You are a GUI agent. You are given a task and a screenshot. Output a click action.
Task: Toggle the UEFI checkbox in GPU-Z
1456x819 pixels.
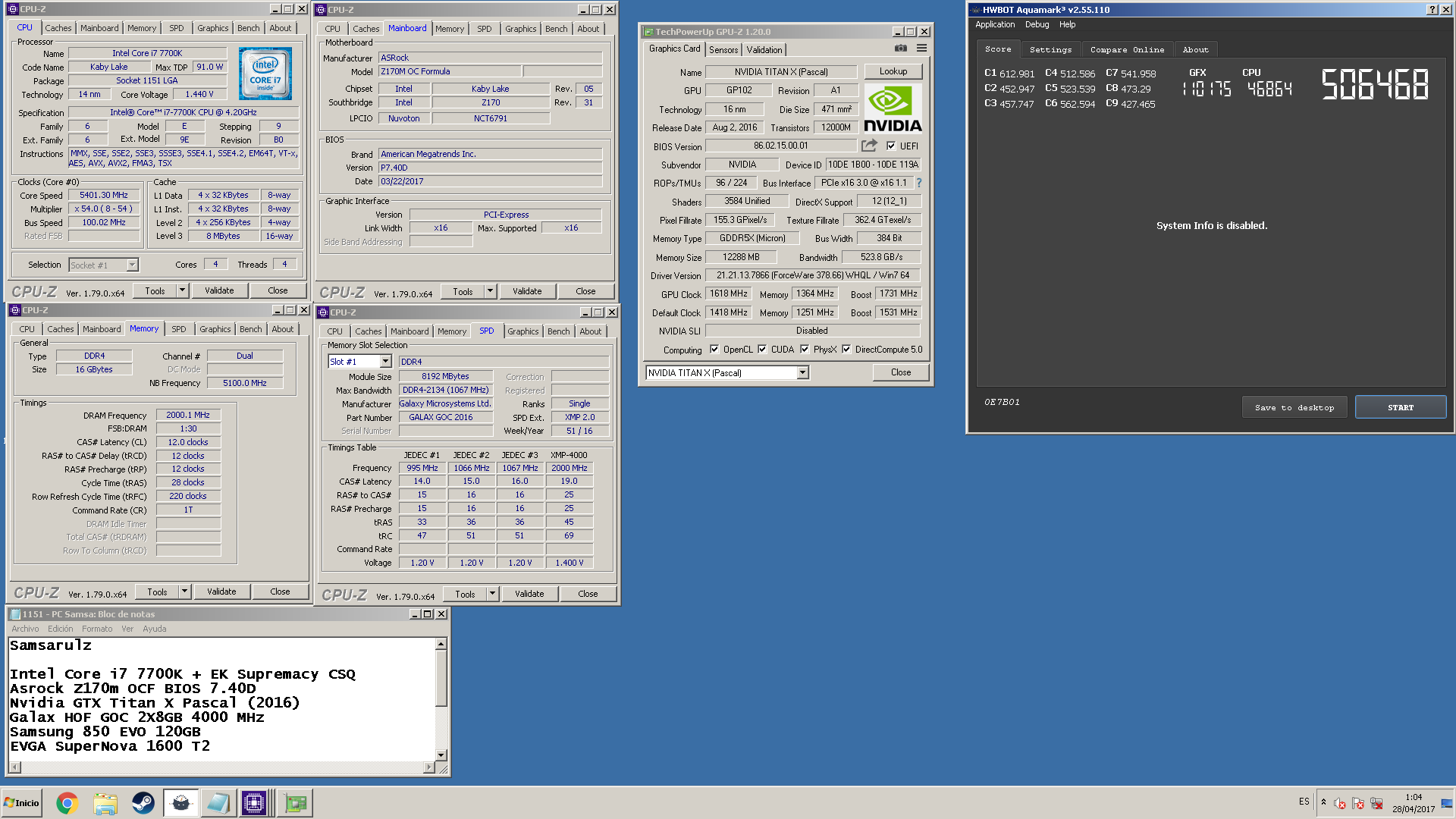tap(891, 146)
